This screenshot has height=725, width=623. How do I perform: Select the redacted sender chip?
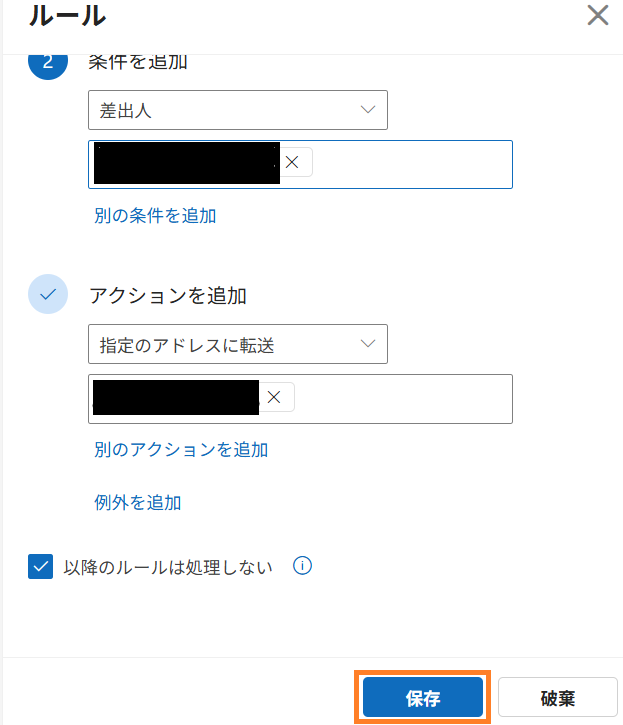(186, 163)
